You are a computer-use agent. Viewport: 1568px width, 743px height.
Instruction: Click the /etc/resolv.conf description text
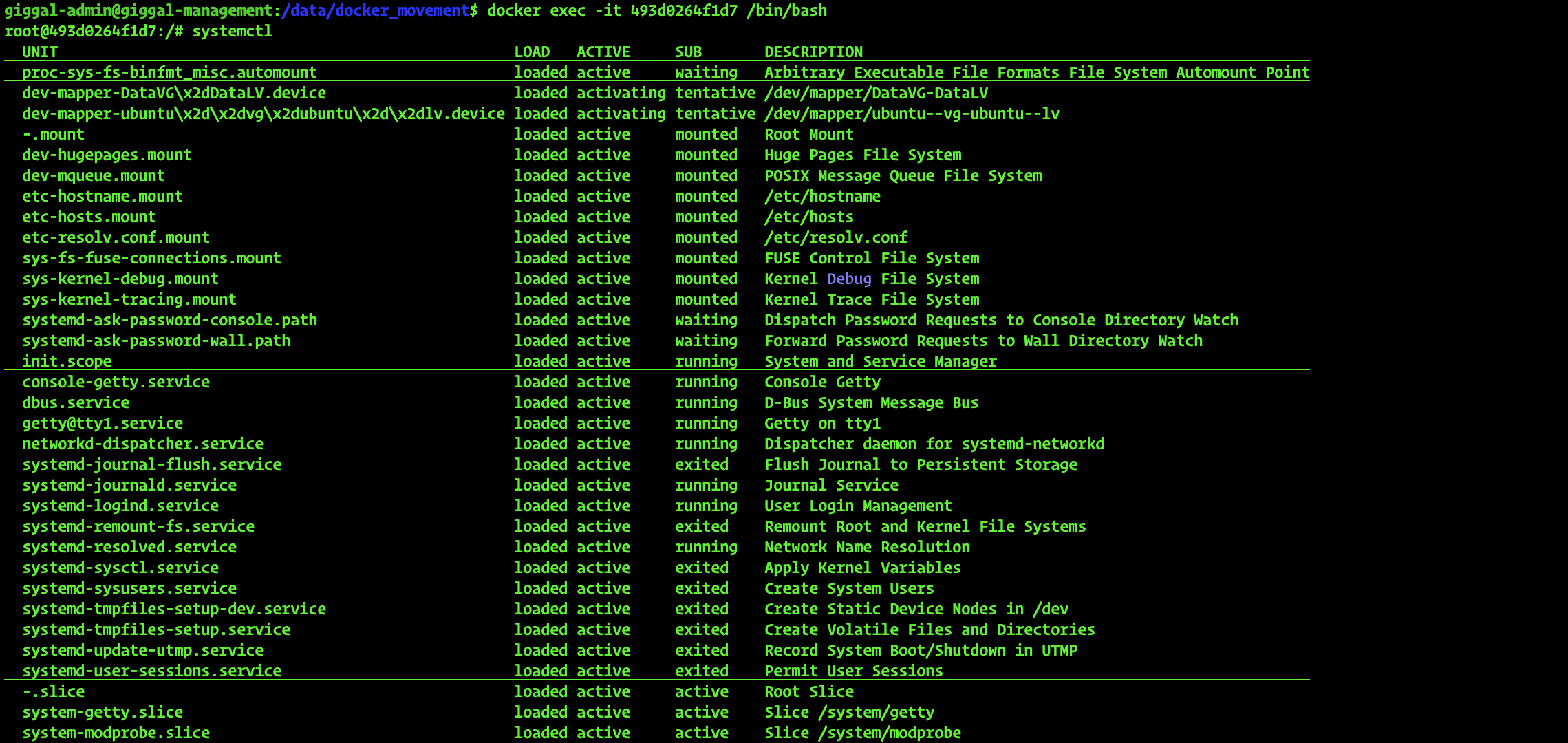[835, 238]
